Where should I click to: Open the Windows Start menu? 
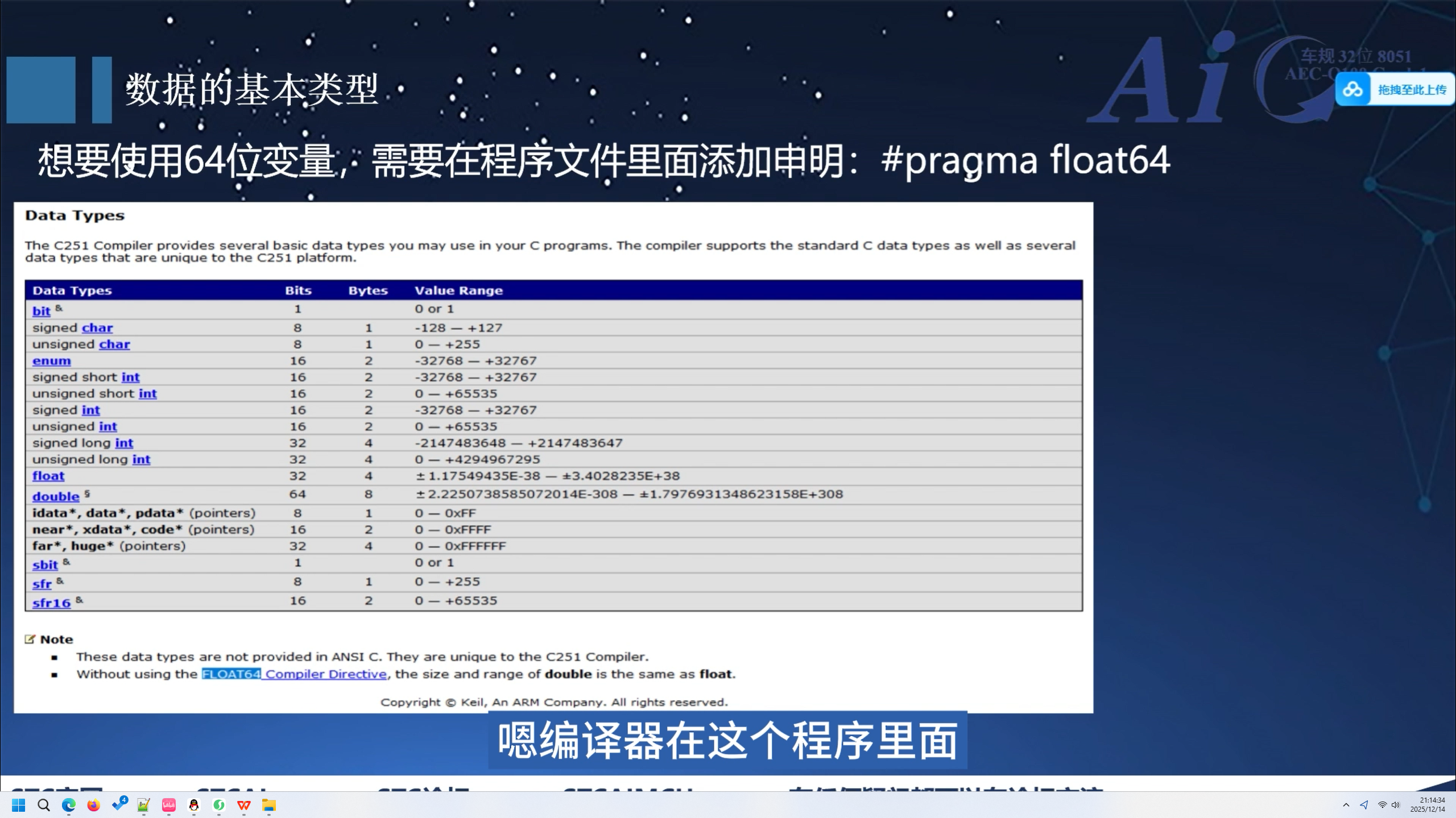point(19,805)
